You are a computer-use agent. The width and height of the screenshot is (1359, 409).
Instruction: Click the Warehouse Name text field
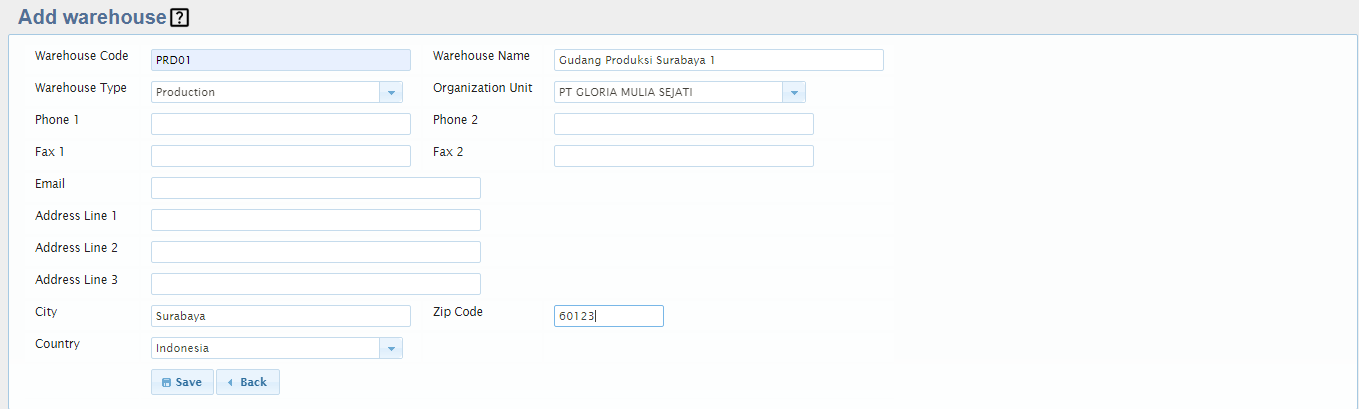click(x=719, y=60)
